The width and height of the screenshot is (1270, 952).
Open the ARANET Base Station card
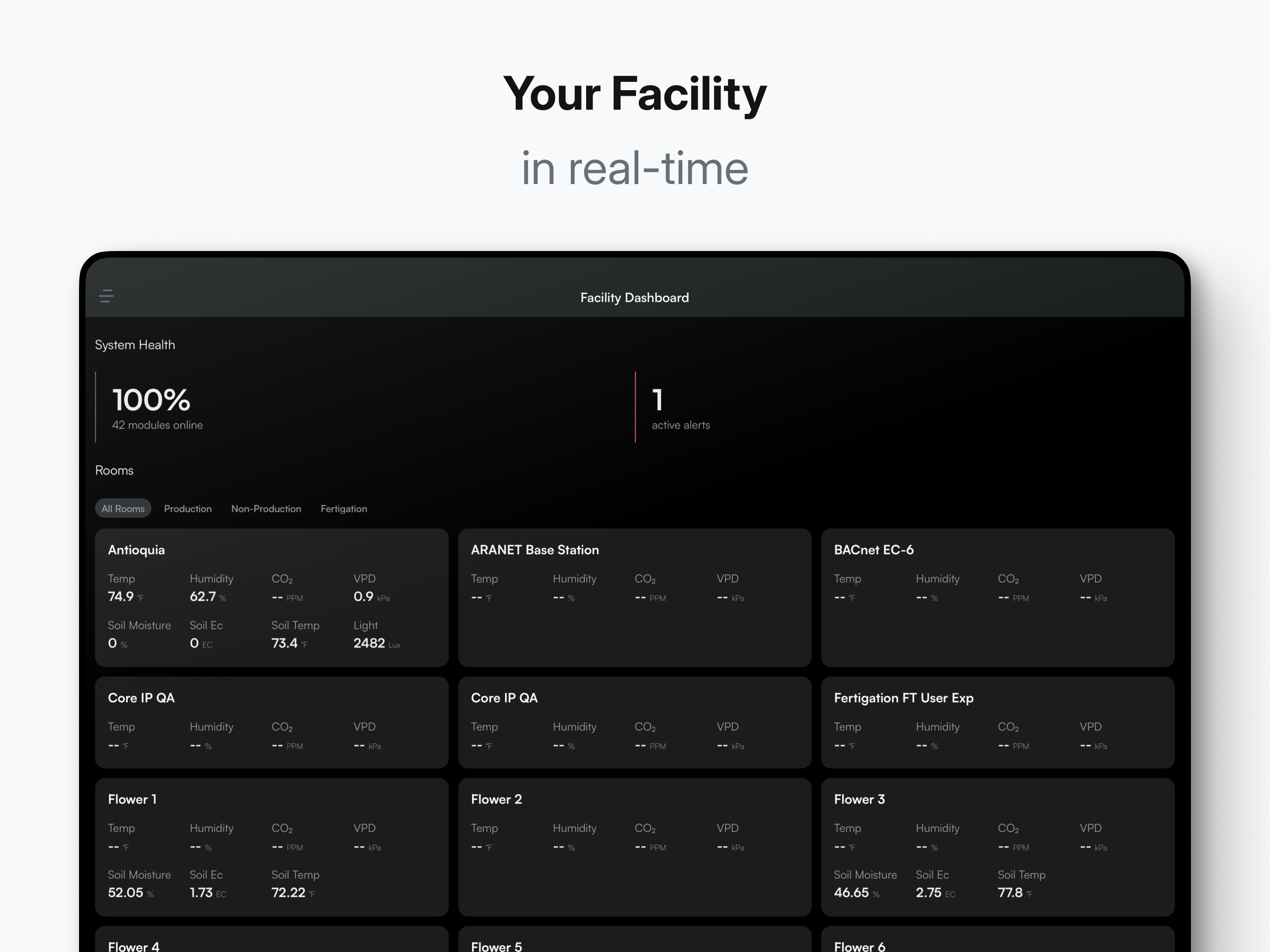635,597
